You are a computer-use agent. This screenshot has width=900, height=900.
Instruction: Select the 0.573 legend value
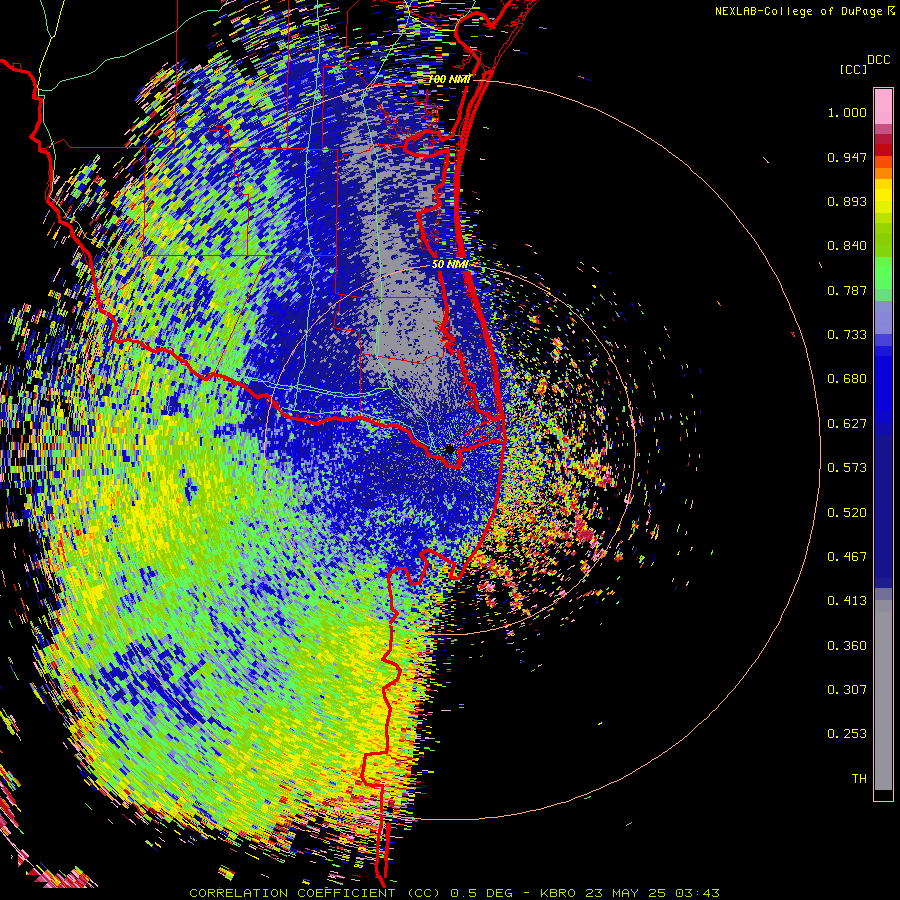tap(847, 468)
